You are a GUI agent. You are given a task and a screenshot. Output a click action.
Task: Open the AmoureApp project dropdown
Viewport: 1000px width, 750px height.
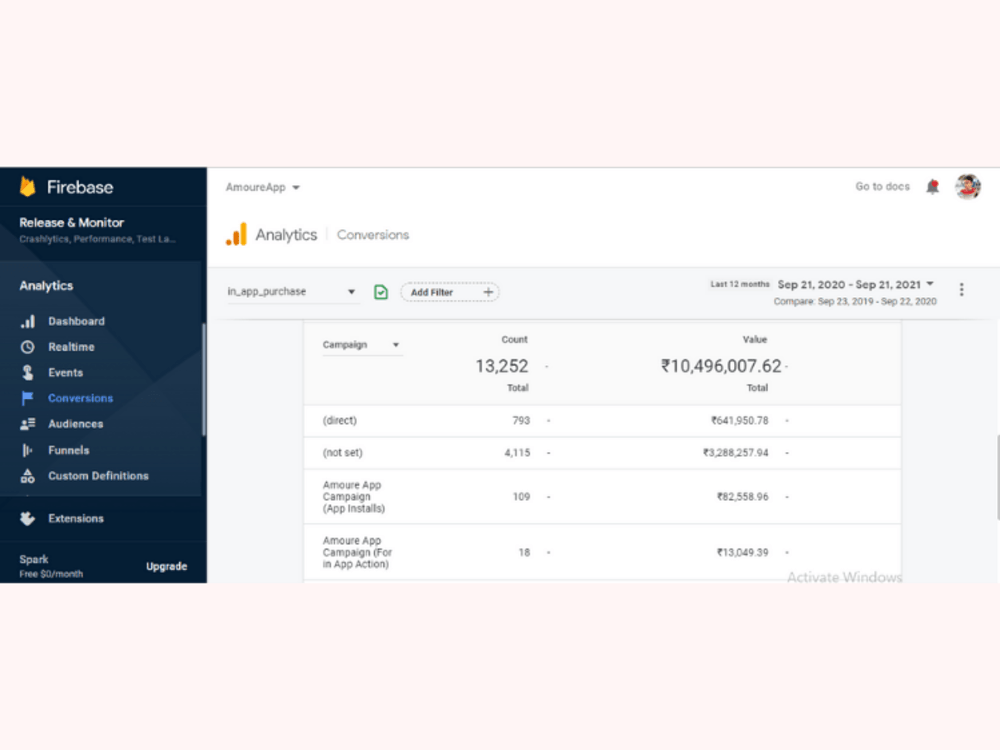(x=263, y=188)
